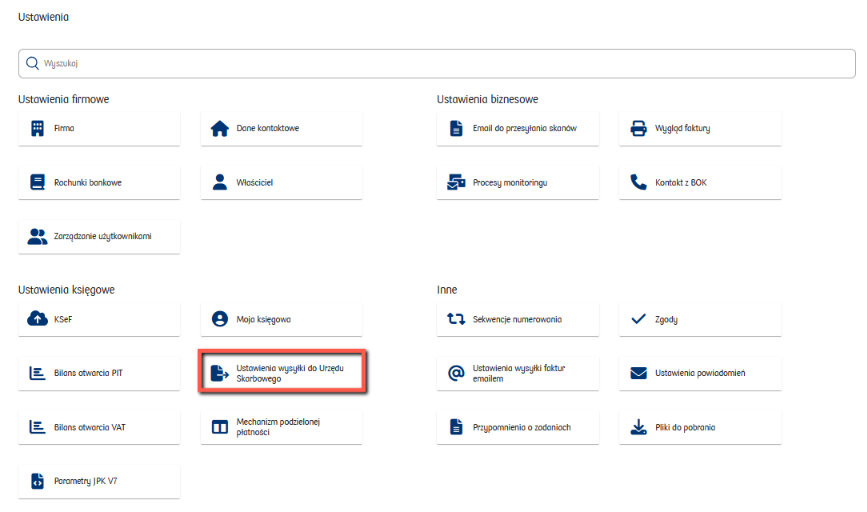Screen dimensions: 867x512
Task: Click the @ icon for Ustawienia wysyłki faktur emailem
Action: click(456, 373)
